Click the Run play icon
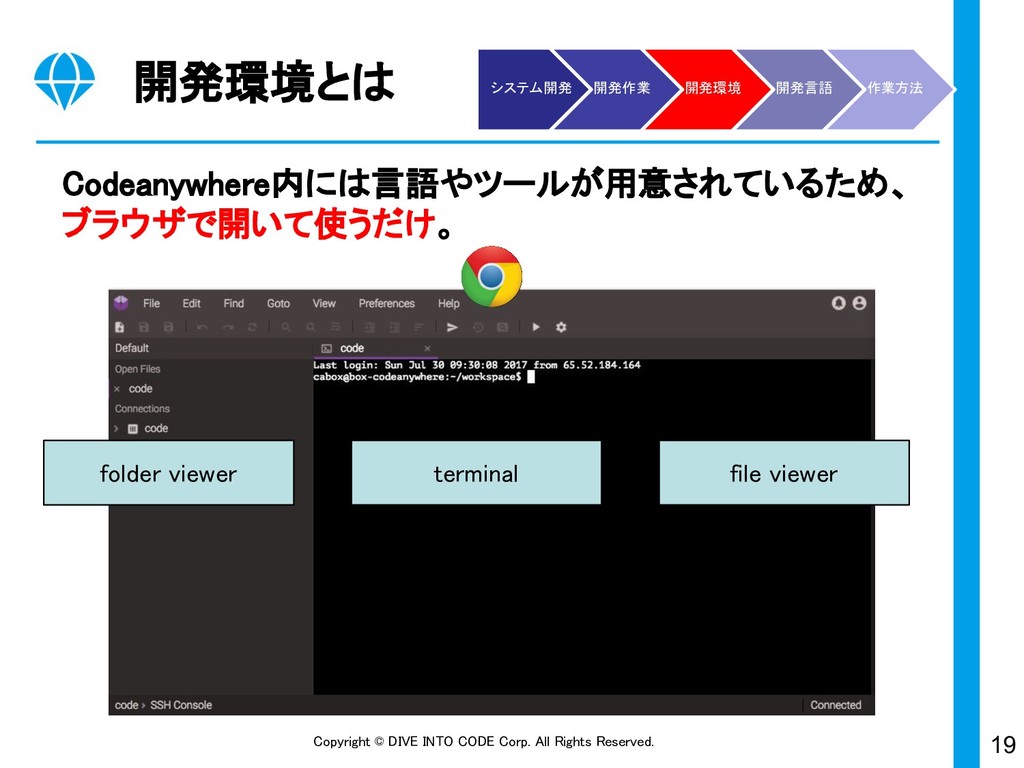This screenshot has width=1024, height=768. (536, 327)
